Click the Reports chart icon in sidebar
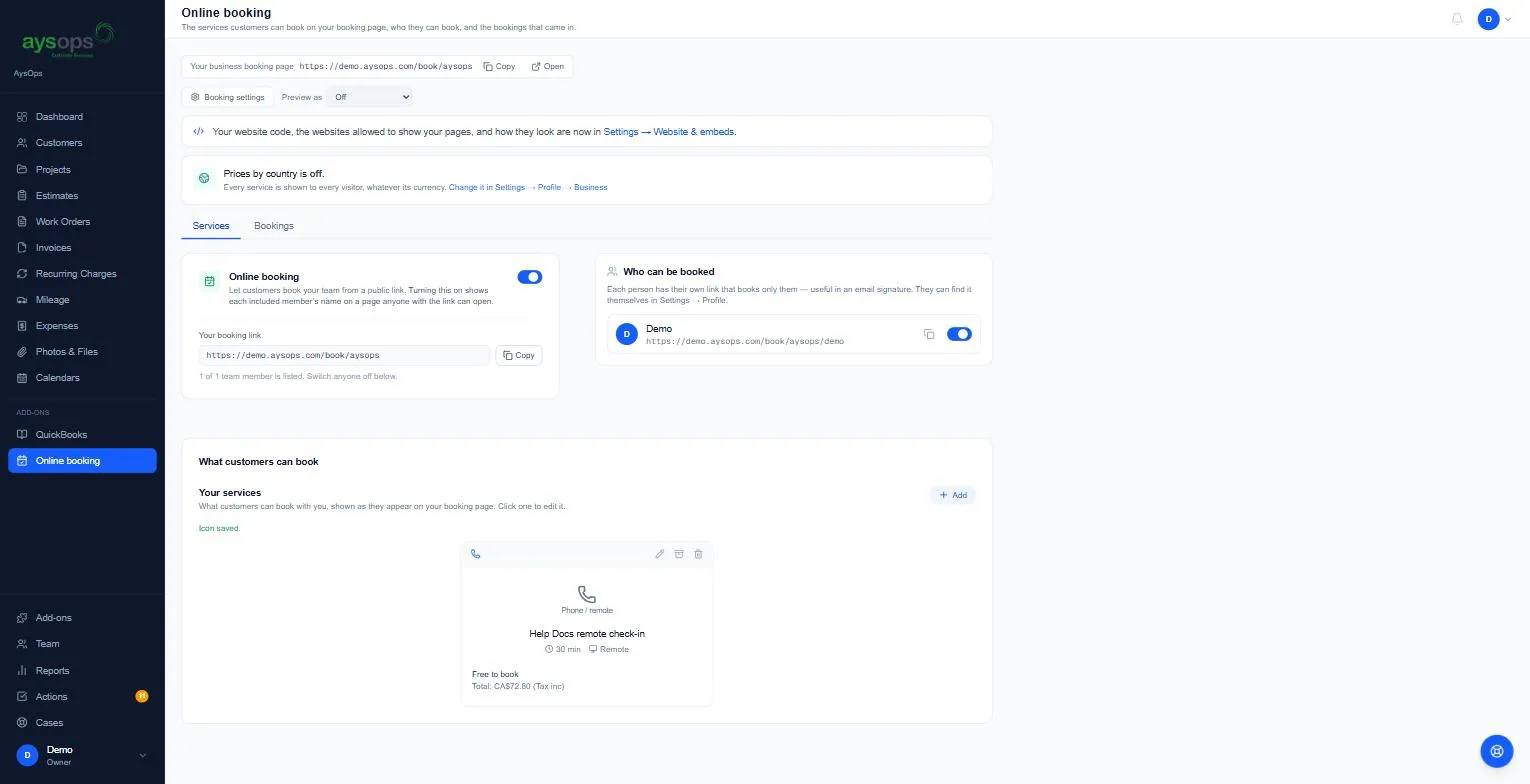This screenshot has height=784, width=1530. [22, 671]
